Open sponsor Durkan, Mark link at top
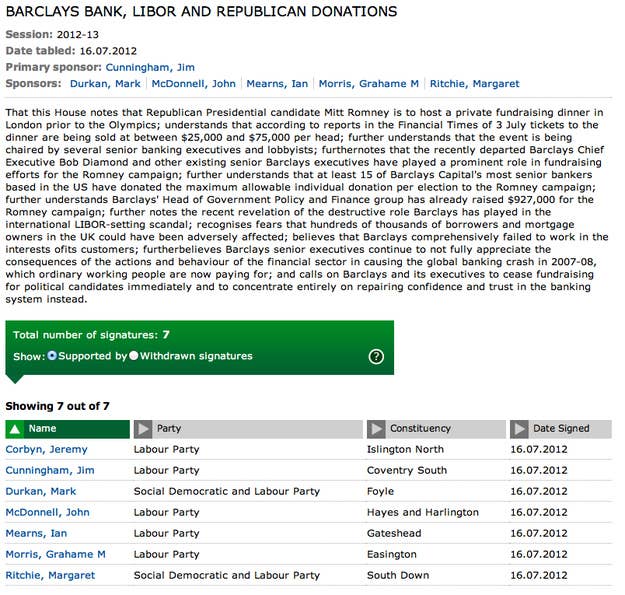 [x=112, y=84]
